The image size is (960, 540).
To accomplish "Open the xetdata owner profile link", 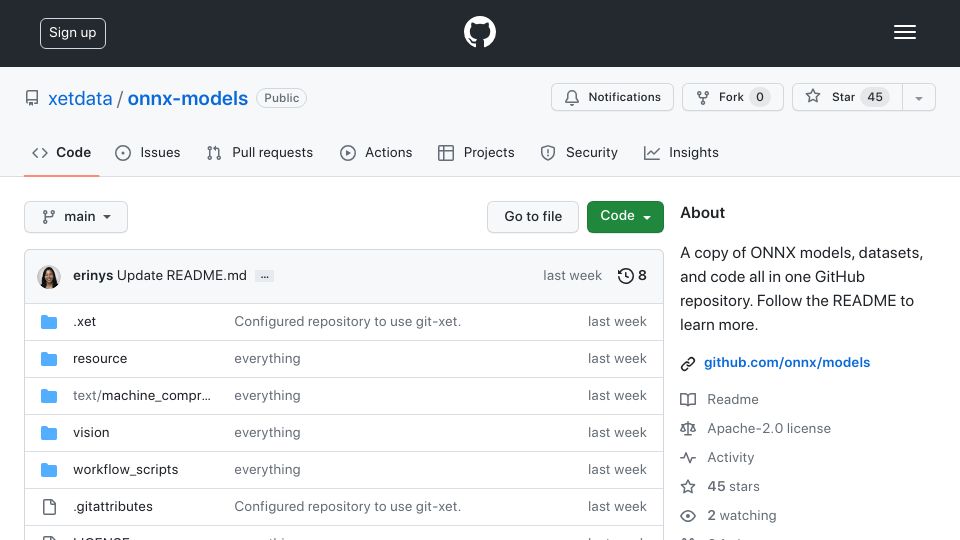I will point(80,98).
